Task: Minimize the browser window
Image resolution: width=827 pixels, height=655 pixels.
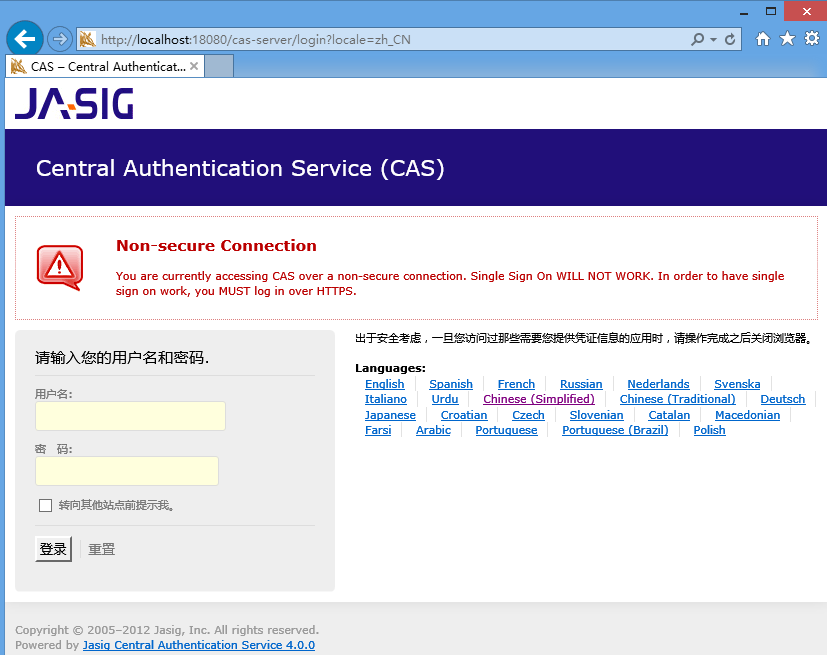Action: [744, 12]
